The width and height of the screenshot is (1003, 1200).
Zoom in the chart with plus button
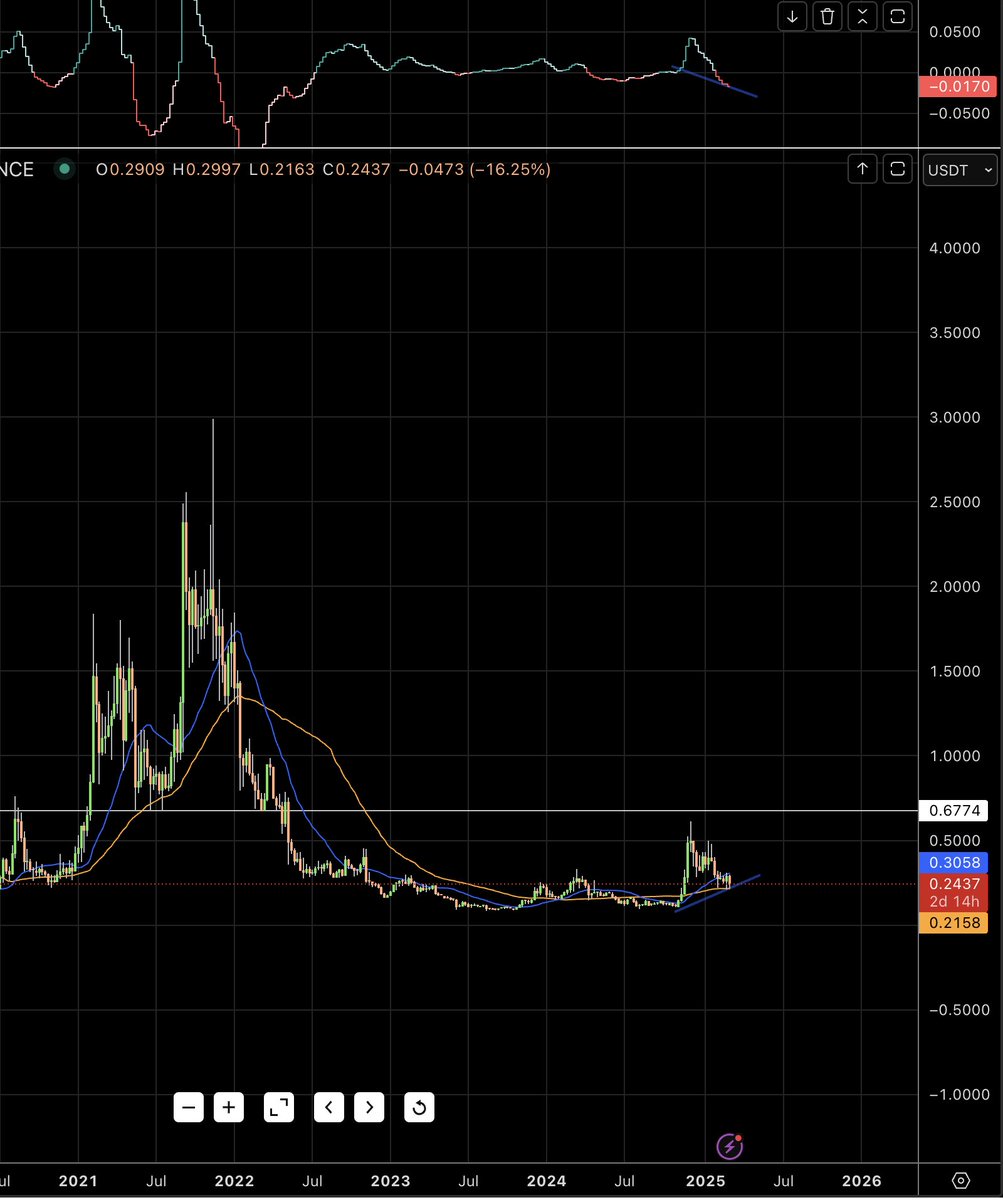tap(229, 1107)
